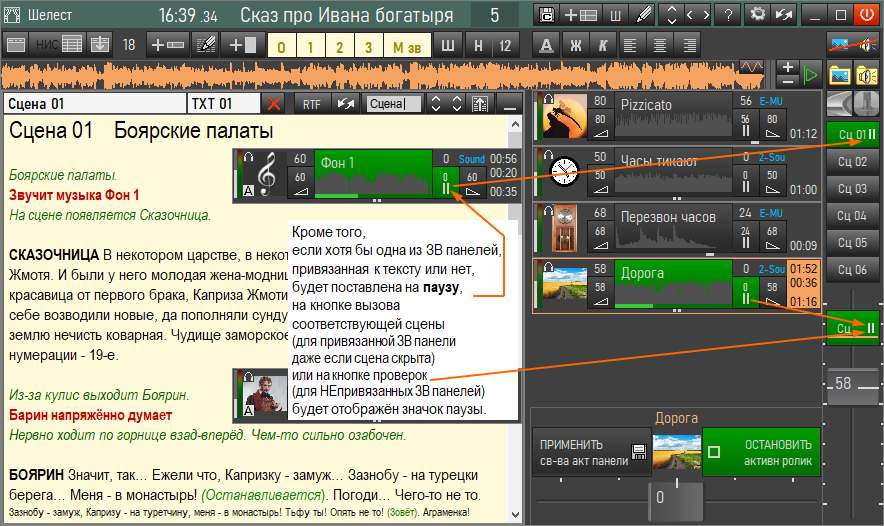Screen dimensions: 884x526
Task: Click the left-right arrows in title bar
Action: pyautogui.click(x=697, y=15)
